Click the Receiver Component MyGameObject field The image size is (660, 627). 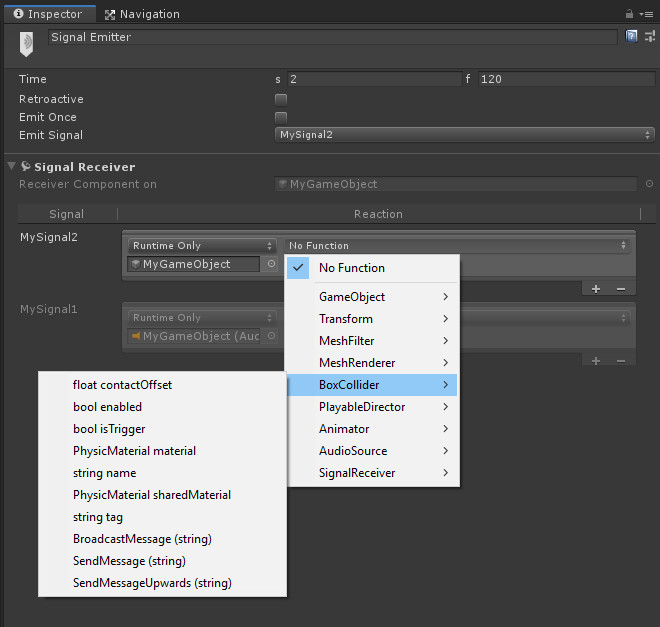(456, 184)
